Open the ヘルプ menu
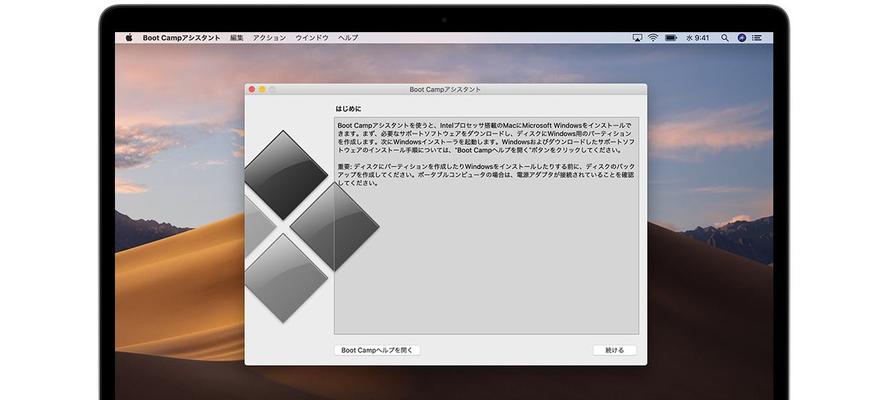 [348, 37]
